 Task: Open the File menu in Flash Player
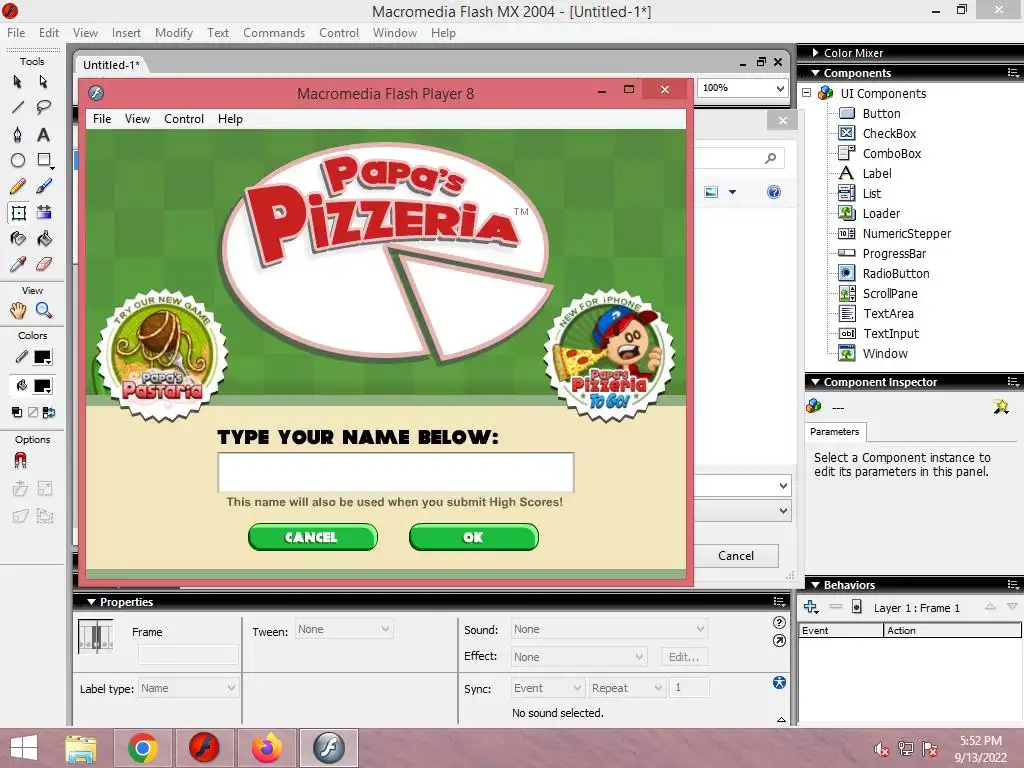coord(102,119)
